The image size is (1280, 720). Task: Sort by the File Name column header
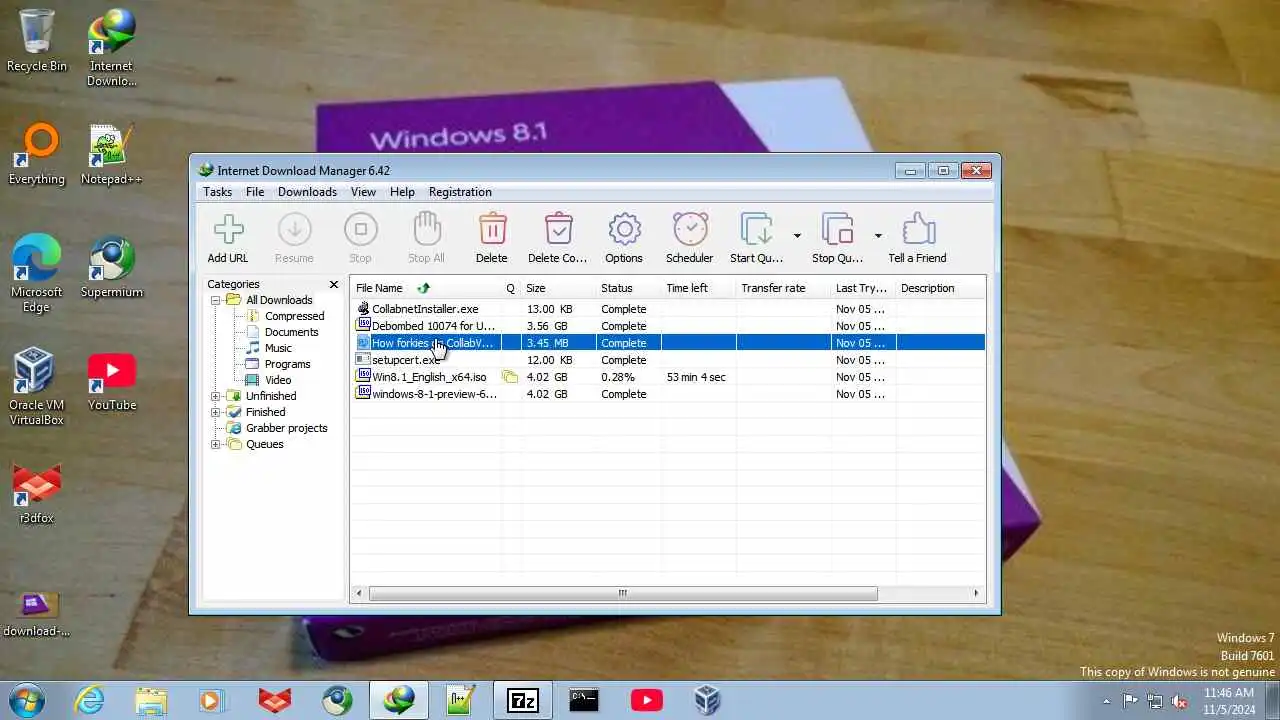(426, 288)
